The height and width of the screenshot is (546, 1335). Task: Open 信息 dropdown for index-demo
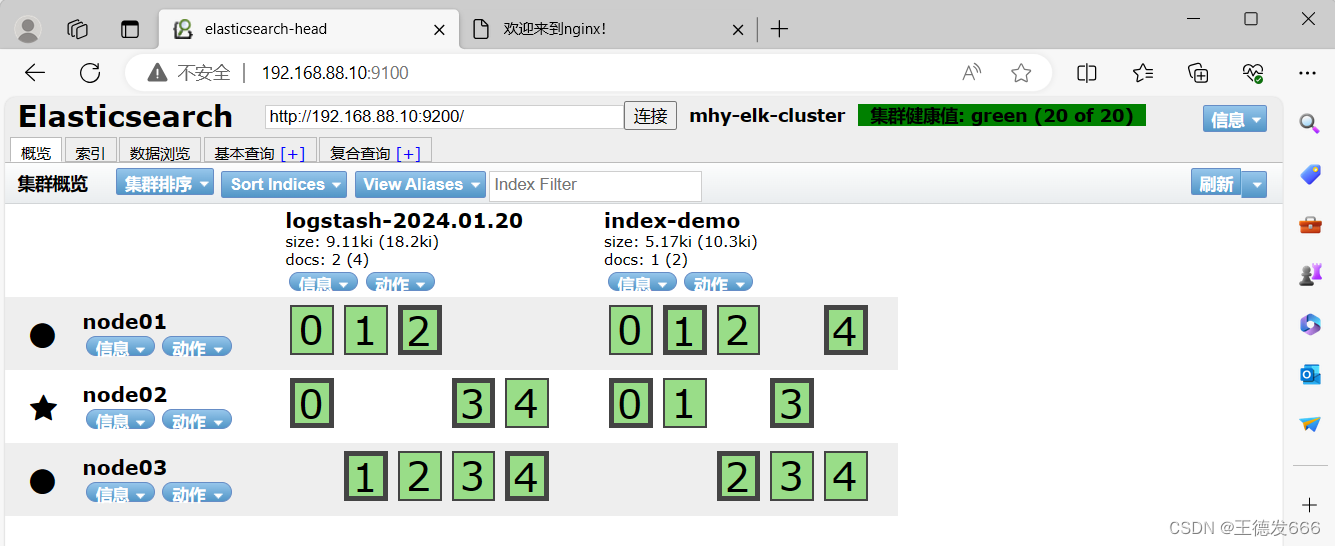click(642, 283)
